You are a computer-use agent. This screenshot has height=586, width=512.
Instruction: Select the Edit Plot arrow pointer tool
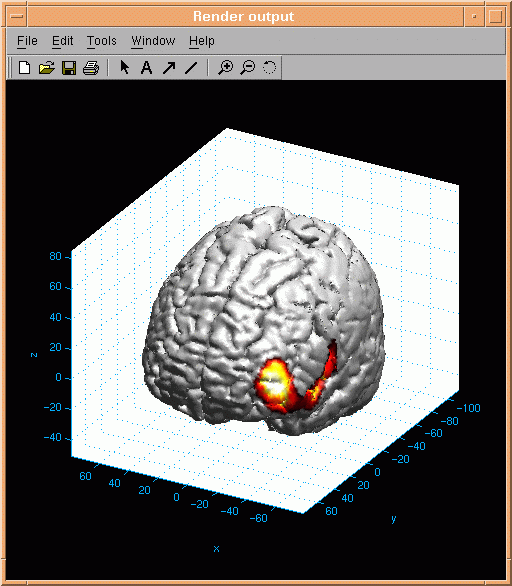coord(124,68)
